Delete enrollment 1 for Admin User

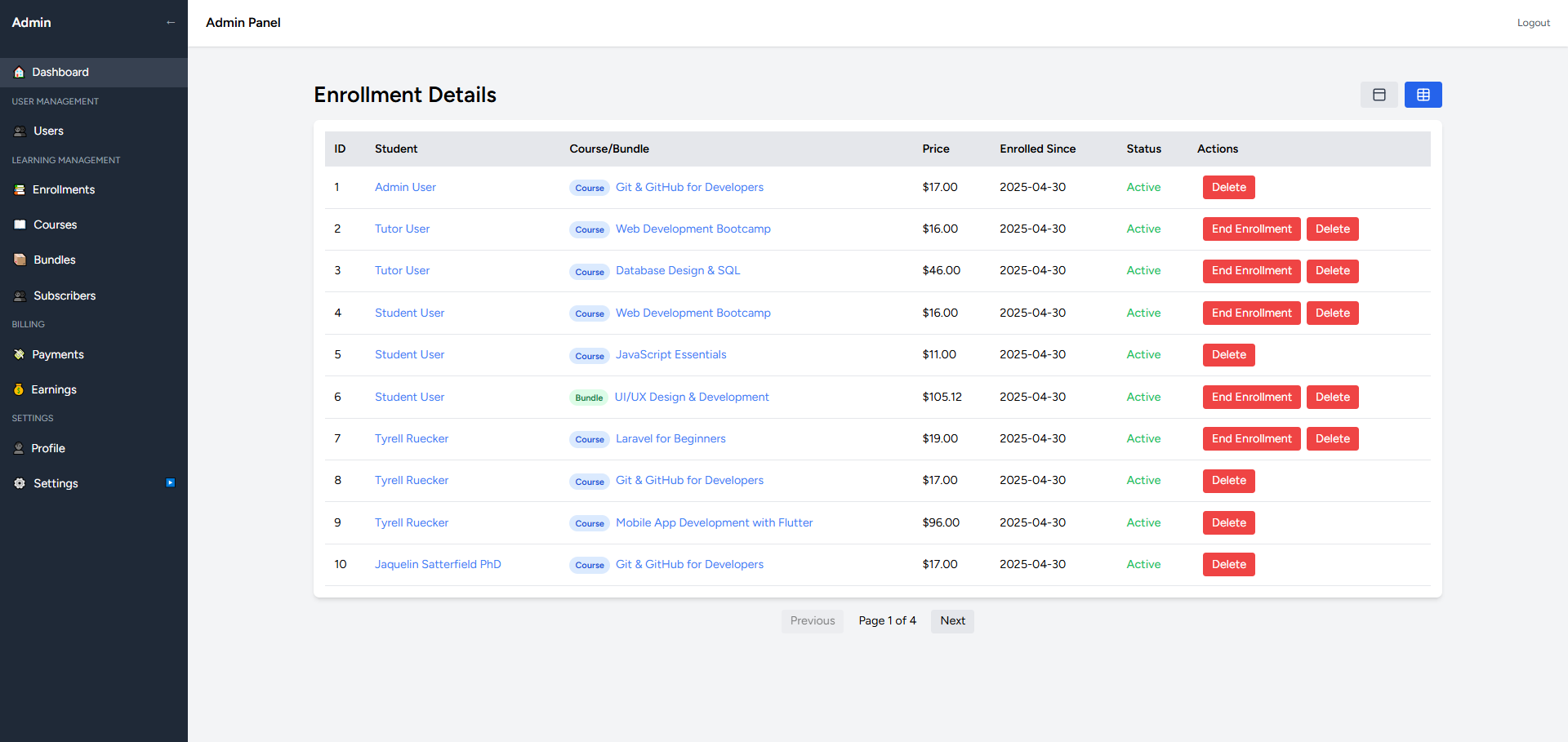tap(1228, 188)
